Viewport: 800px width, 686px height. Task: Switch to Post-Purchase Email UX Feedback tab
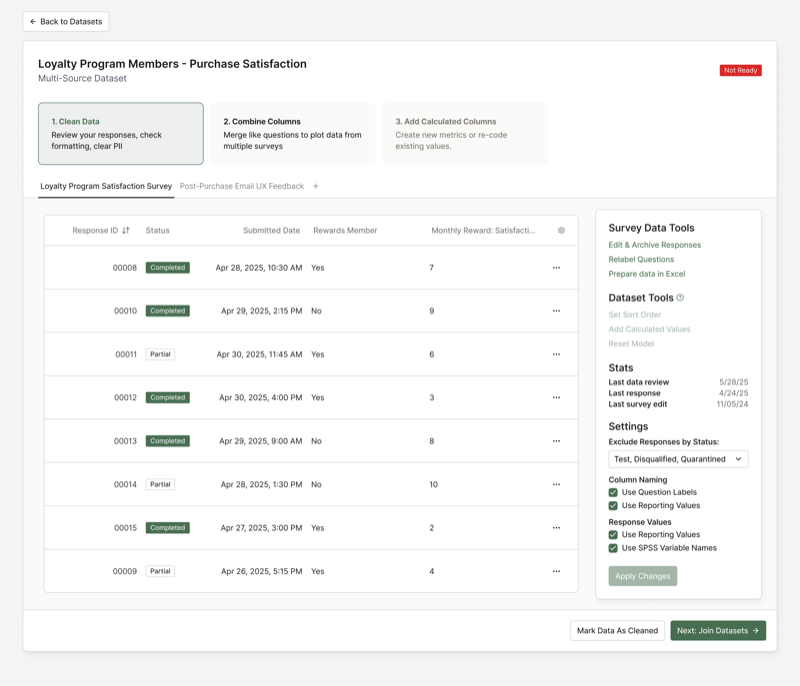pyautogui.click(x=242, y=186)
